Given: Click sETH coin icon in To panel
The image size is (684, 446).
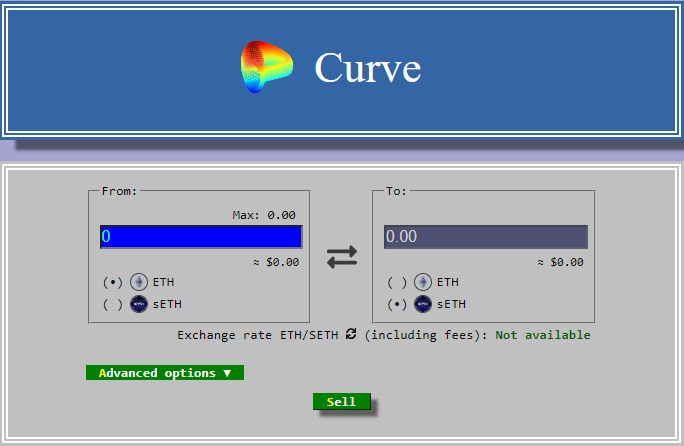Looking at the screenshot, I should tap(423, 304).
